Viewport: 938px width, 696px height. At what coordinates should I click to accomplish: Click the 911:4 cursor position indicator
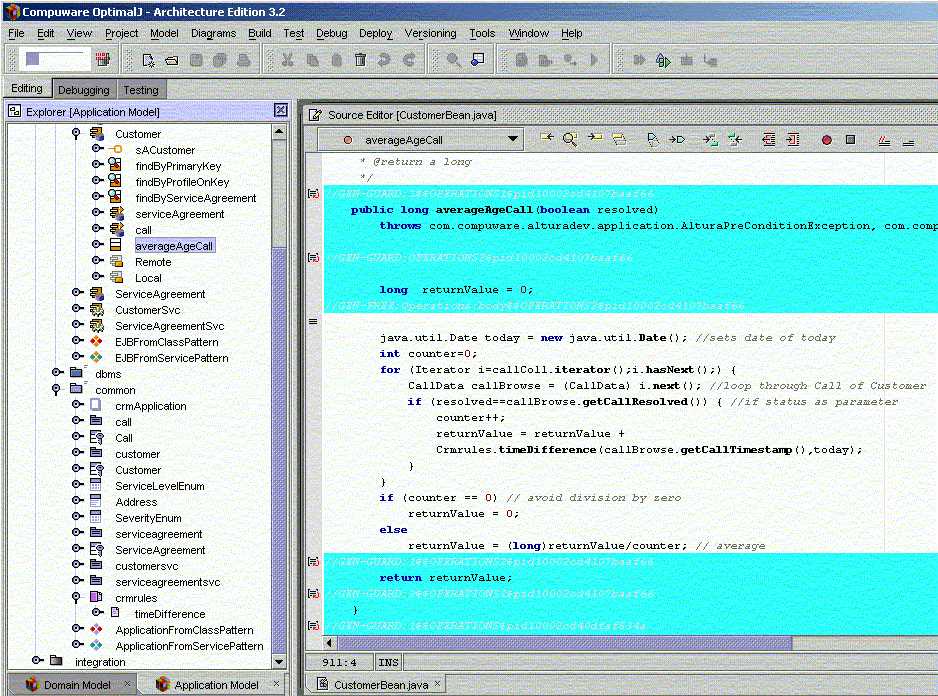pos(339,662)
